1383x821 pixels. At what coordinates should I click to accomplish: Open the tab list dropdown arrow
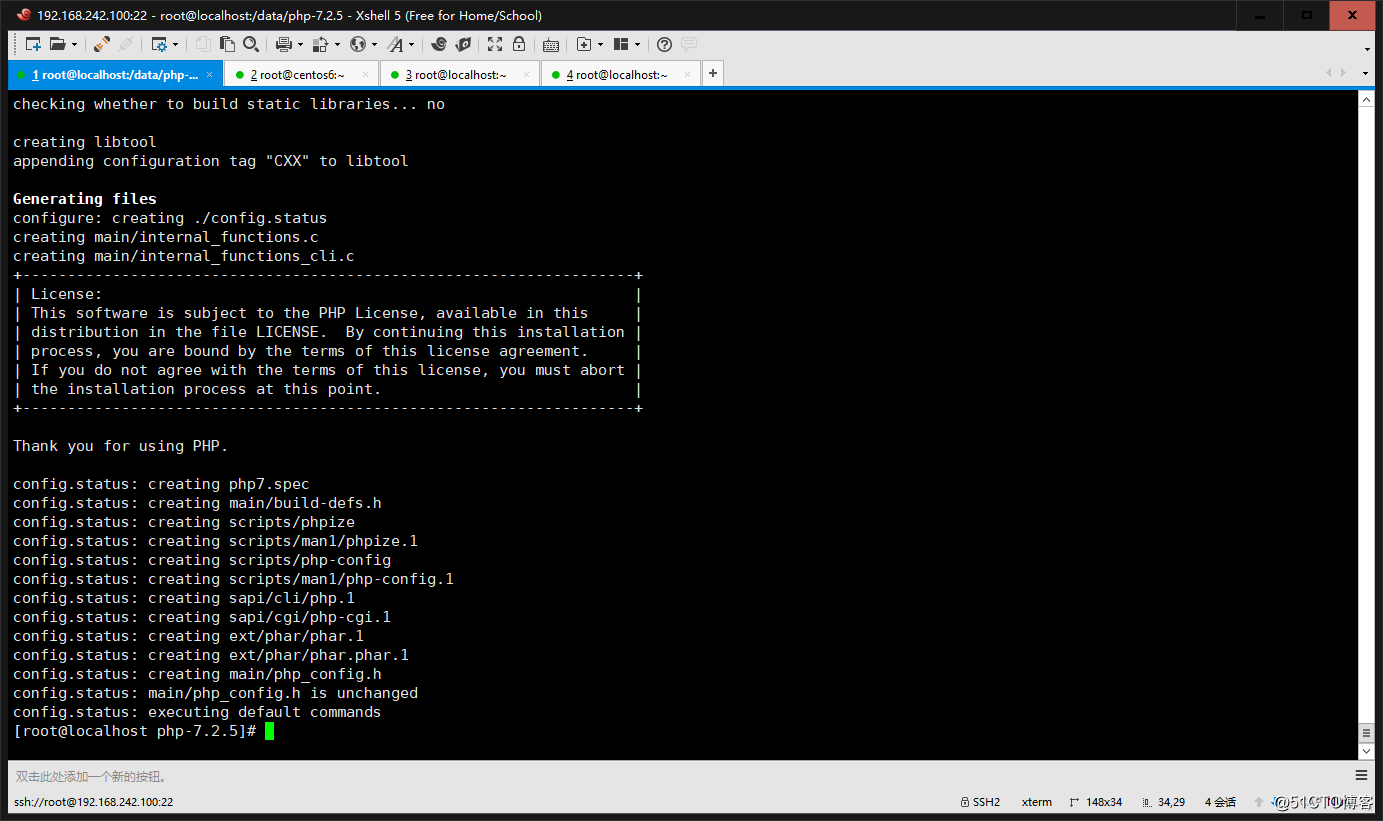1366,73
